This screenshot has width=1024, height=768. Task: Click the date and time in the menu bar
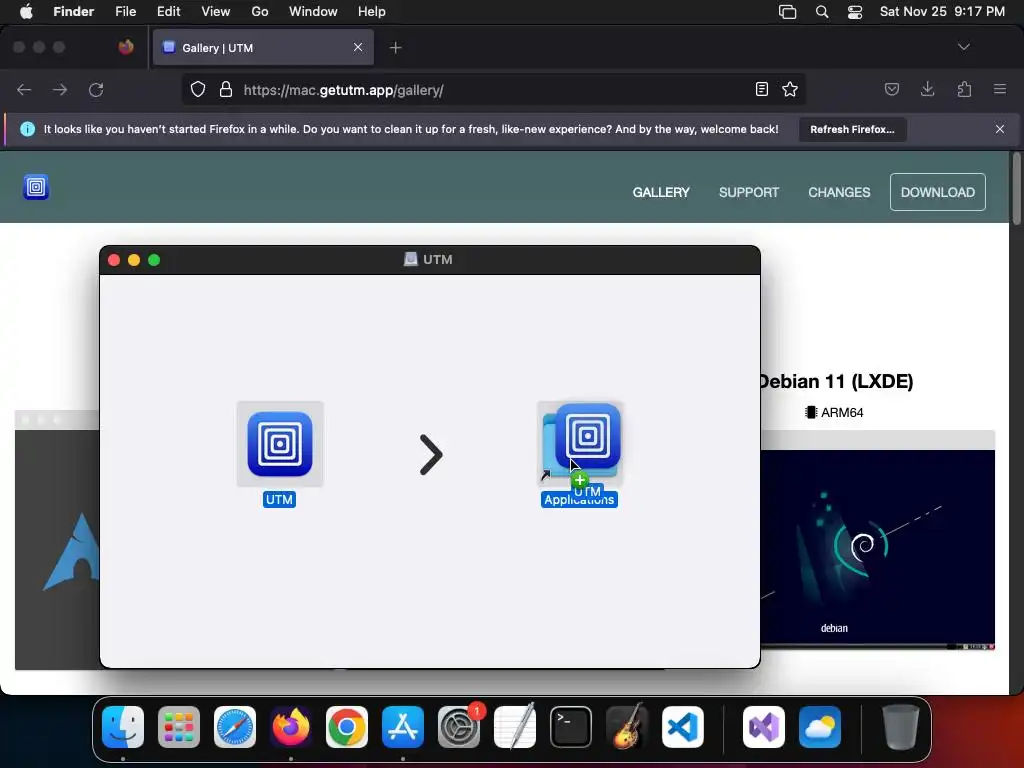942,12
